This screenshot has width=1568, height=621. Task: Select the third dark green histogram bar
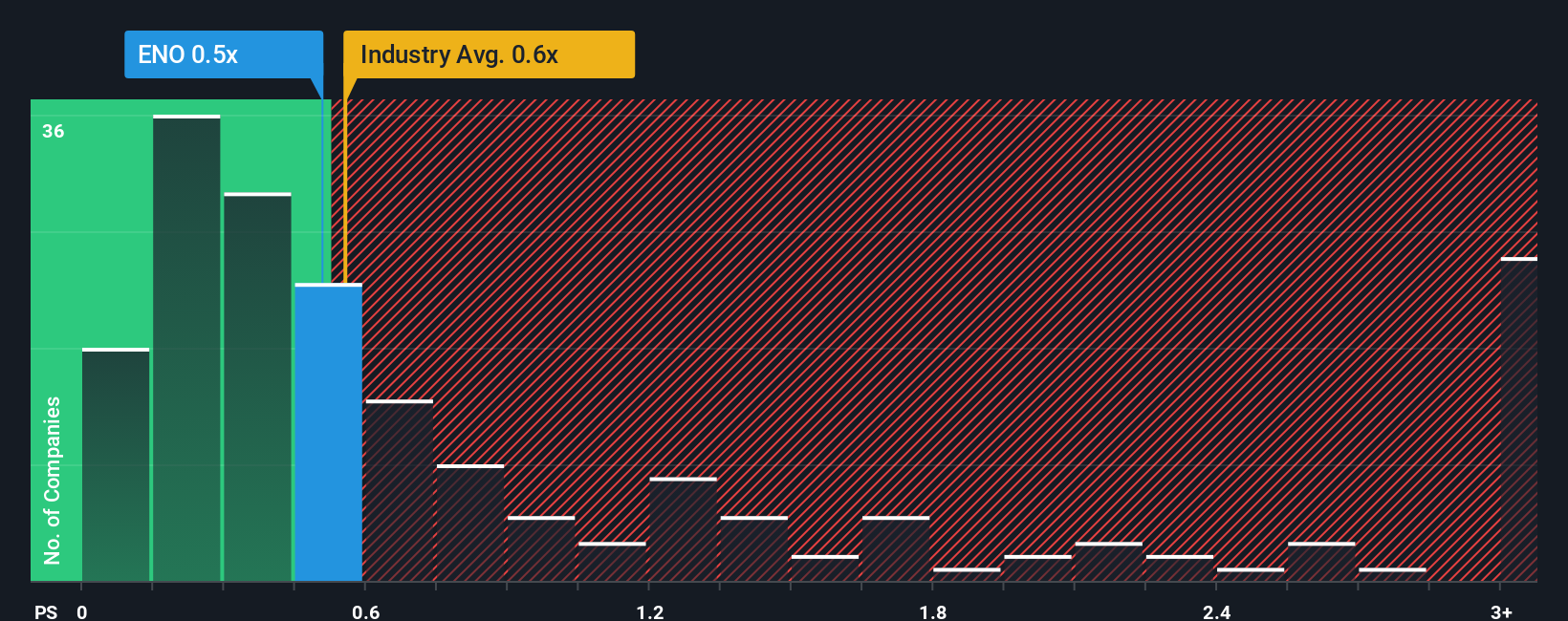coord(257,388)
